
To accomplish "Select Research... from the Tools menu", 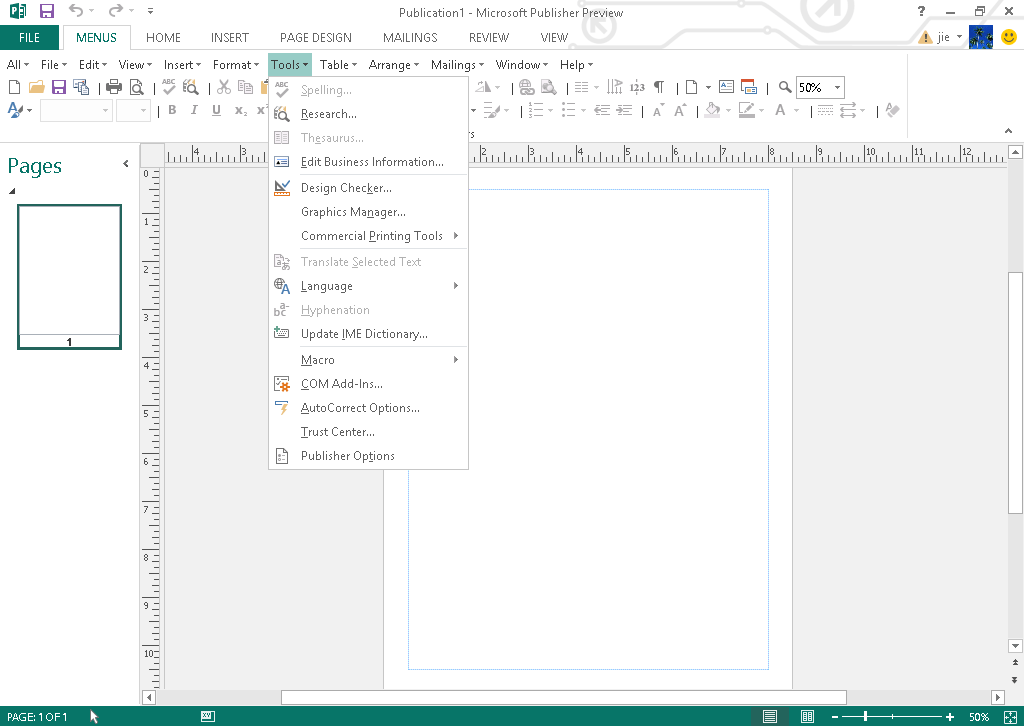I will (x=368, y=114).
